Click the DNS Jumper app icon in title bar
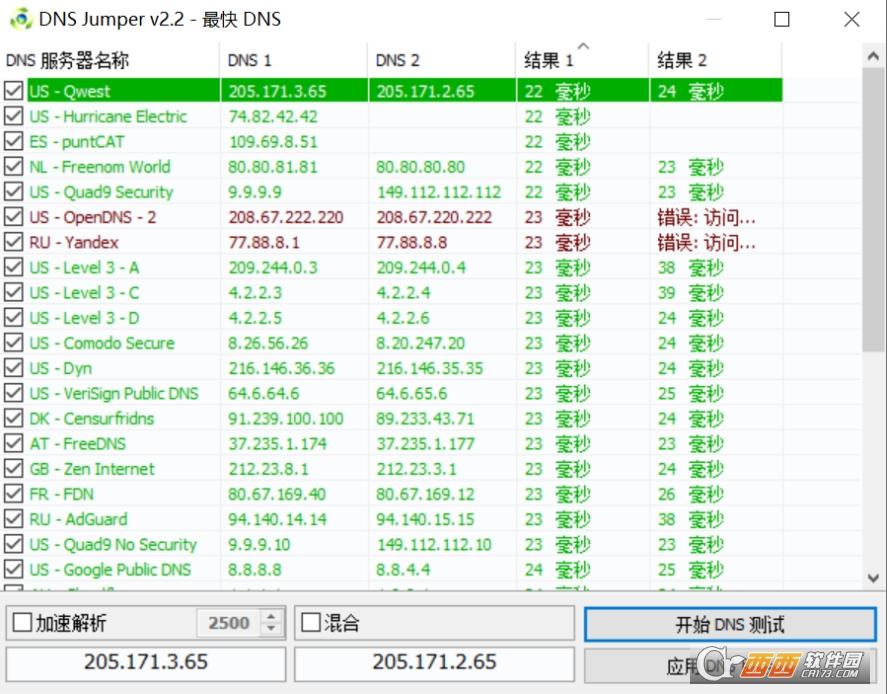890x694 pixels. pos(22,19)
